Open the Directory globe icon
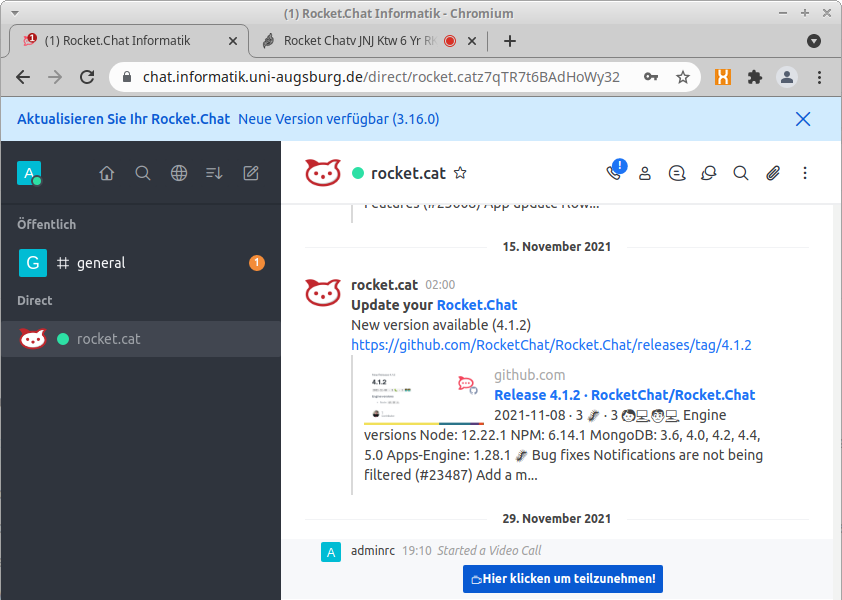 click(x=179, y=173)
